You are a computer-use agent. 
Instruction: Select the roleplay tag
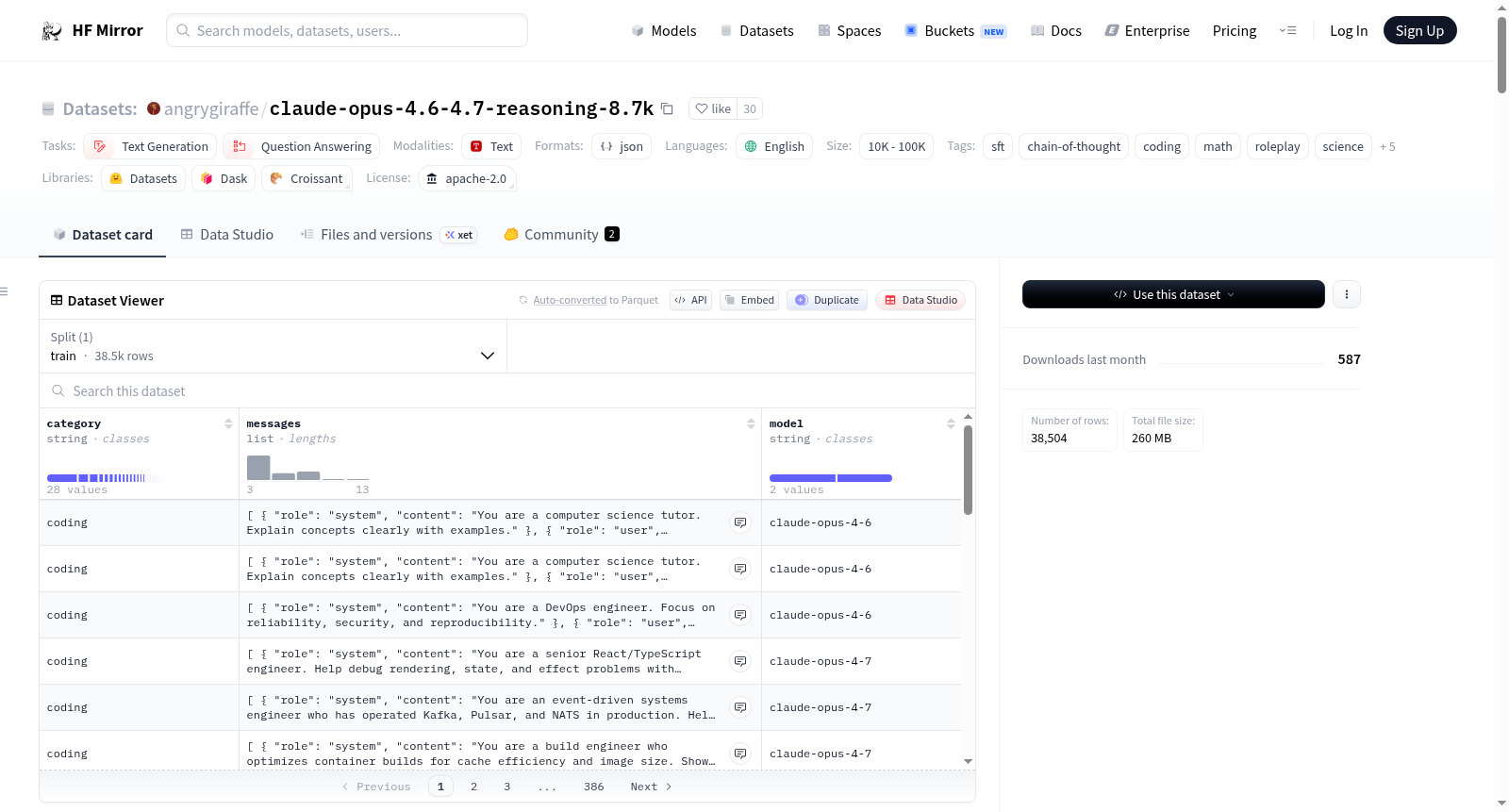pos(1277,146)
